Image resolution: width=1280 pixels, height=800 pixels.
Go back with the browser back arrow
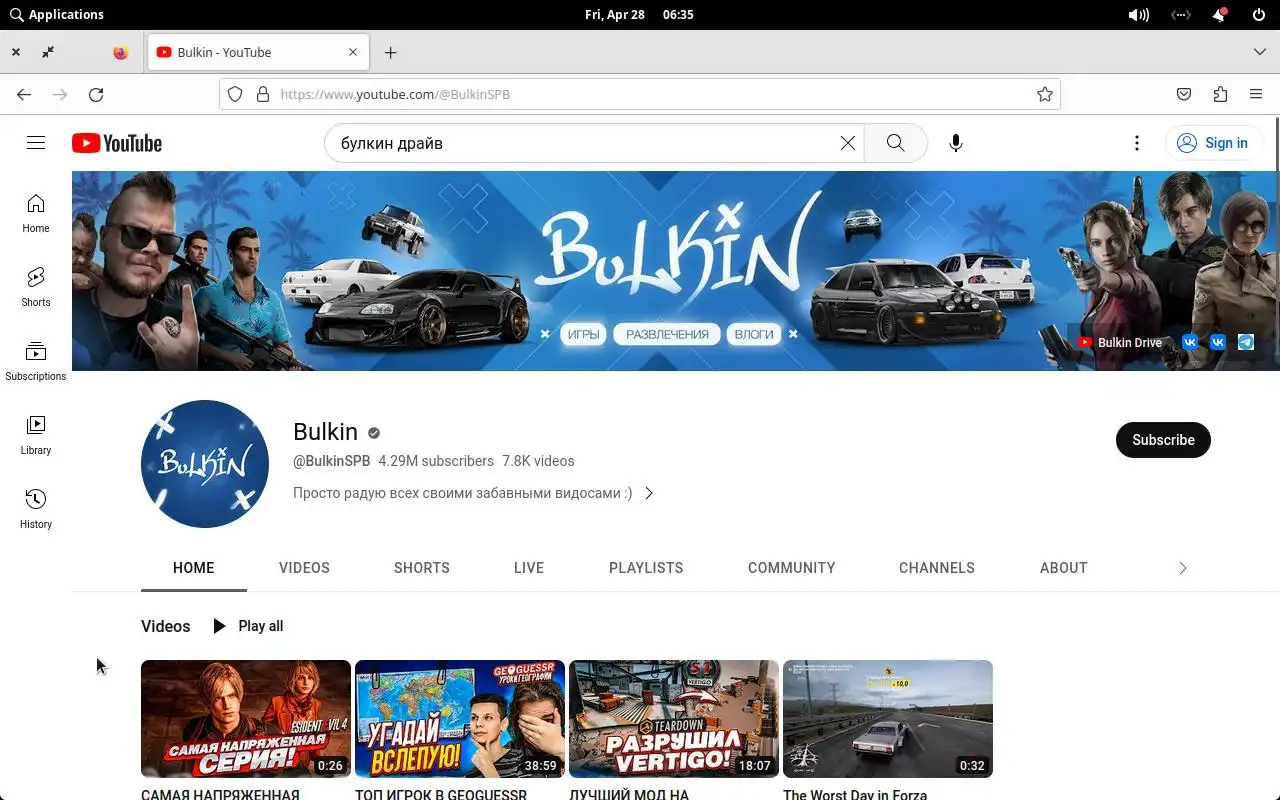pos(24,94)
